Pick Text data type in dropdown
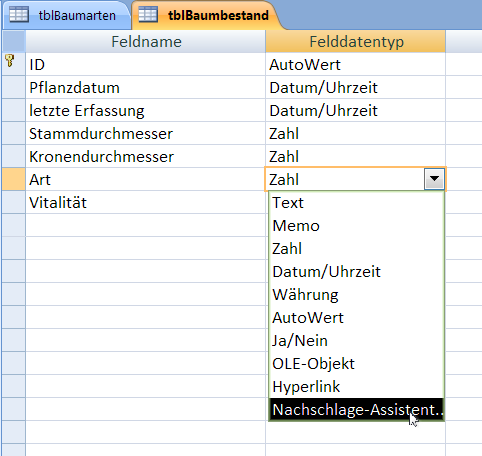Viewport: 482px width, 456px height. click(356, 203)
